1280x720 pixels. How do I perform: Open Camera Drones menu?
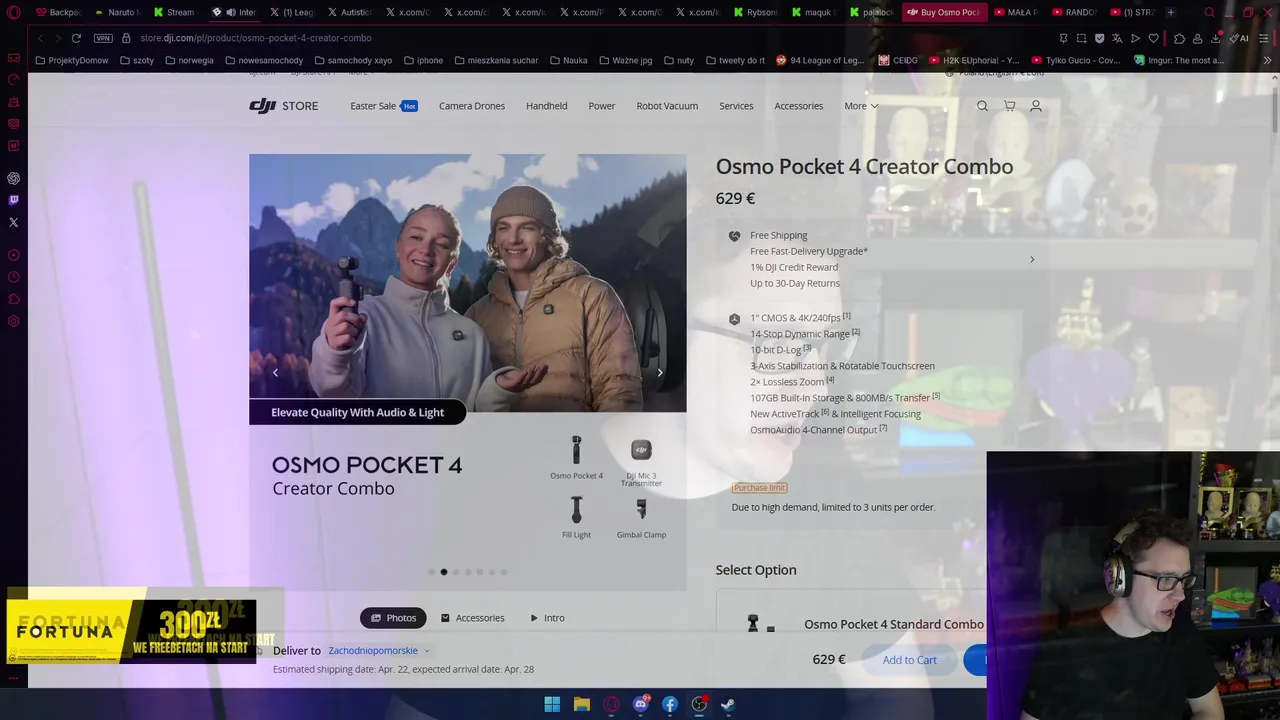pyautogui.click(x=472, y=106)
